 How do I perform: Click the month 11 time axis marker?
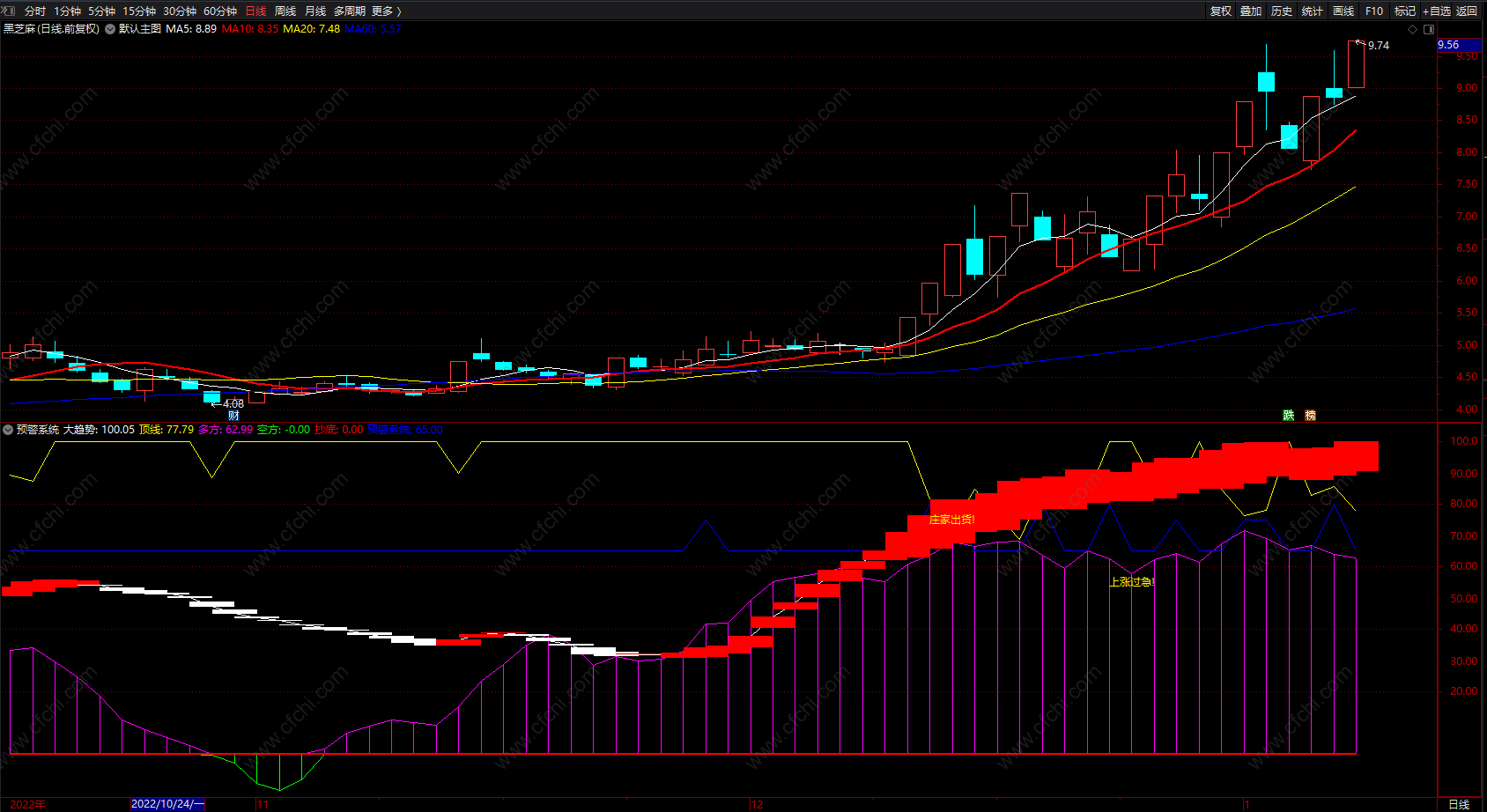[x=263, y=804]
